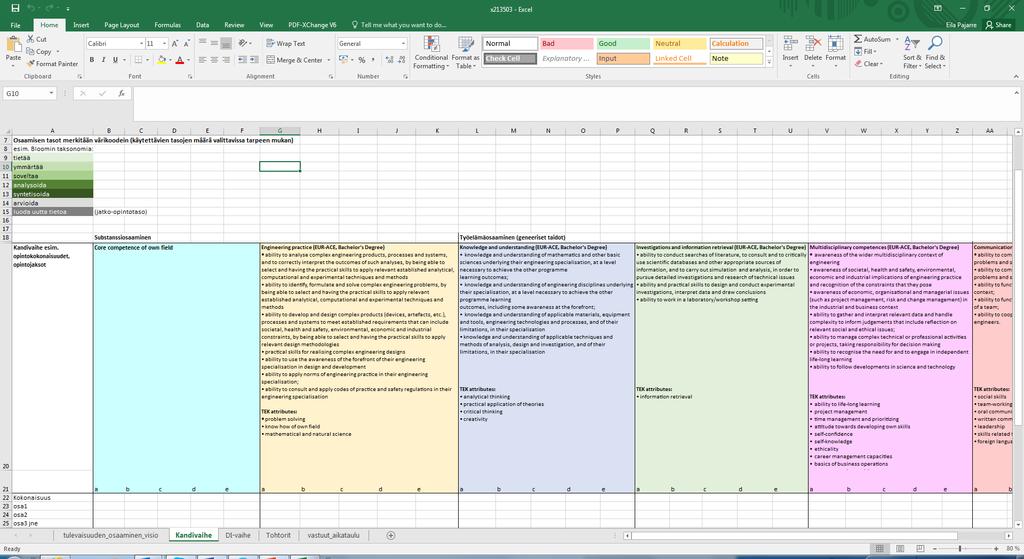Image resolution: width=1024 pixels, height=559 pixels.
Task: Open the font name Calibri dropdown
Action: point(141,43)
